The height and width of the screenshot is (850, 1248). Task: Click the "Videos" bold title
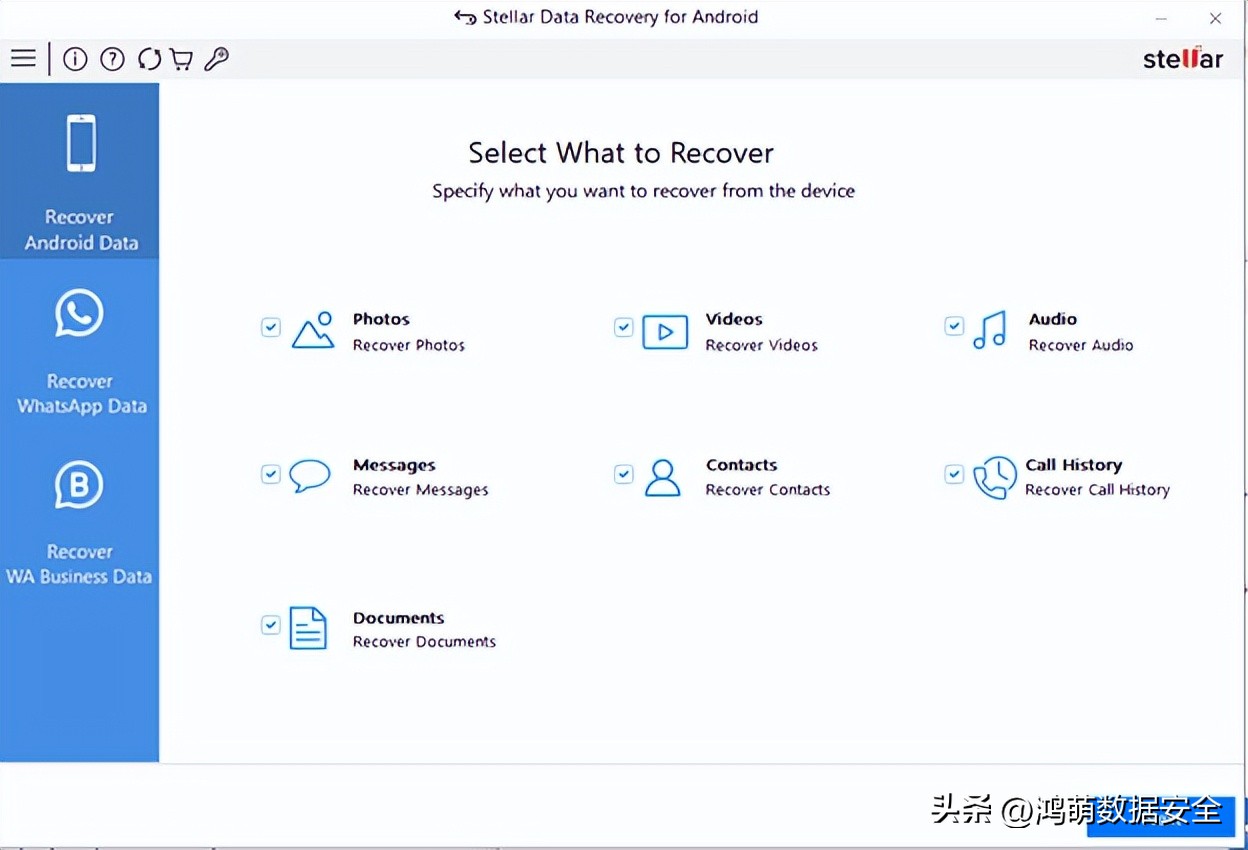tap(734, 319)
